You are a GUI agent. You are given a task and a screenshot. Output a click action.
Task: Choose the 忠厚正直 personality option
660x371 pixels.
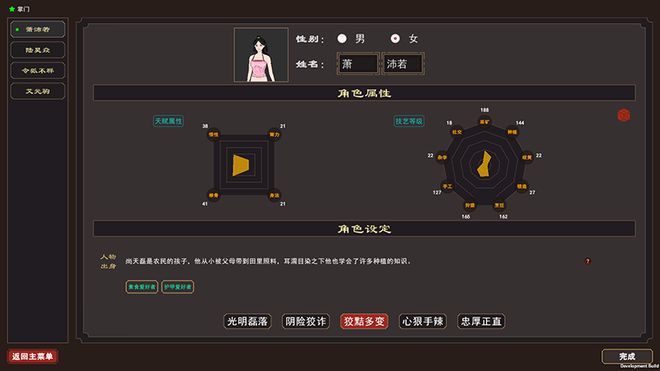[481, 321]
